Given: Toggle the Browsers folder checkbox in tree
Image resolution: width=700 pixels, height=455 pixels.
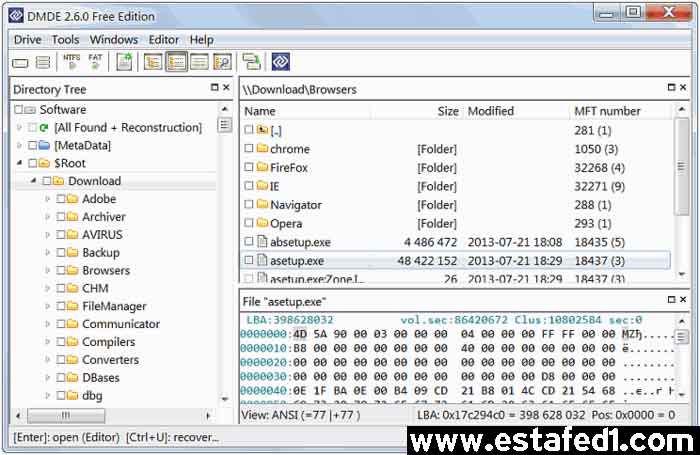Looking at the screenshot, I should click(61, 271).
